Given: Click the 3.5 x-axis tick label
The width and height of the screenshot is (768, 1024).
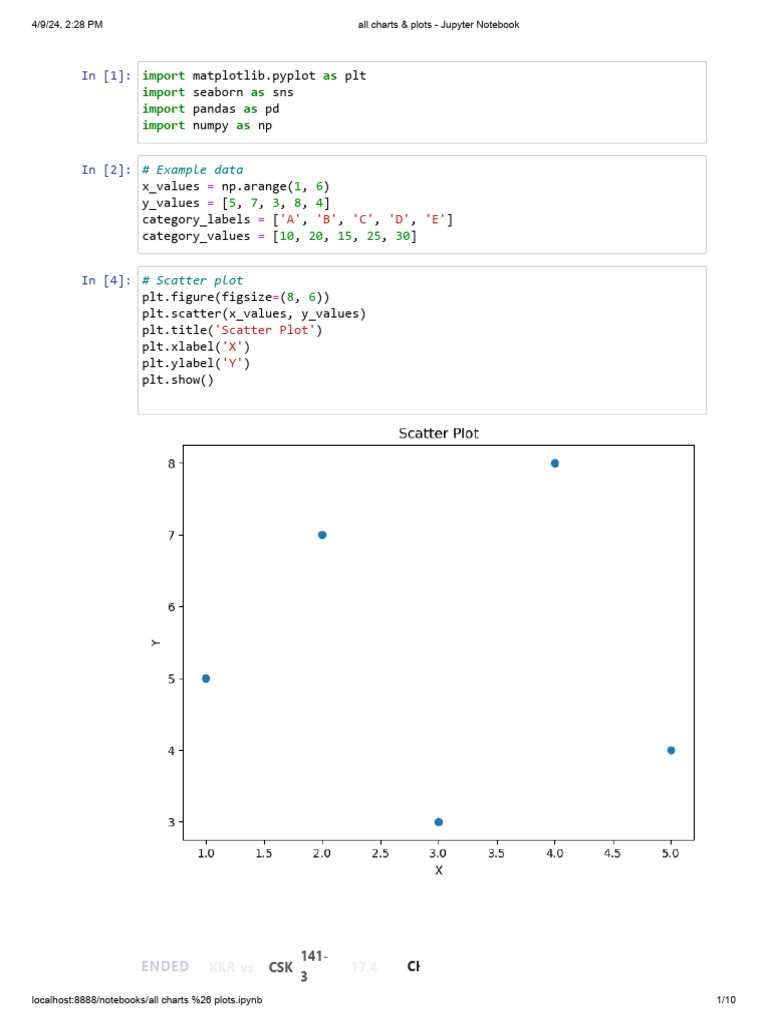Looking at the screenshot, I should pos(496,854).
